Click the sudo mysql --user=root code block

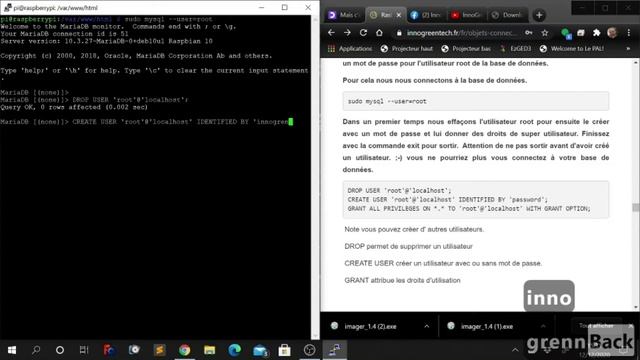(476, 101)
